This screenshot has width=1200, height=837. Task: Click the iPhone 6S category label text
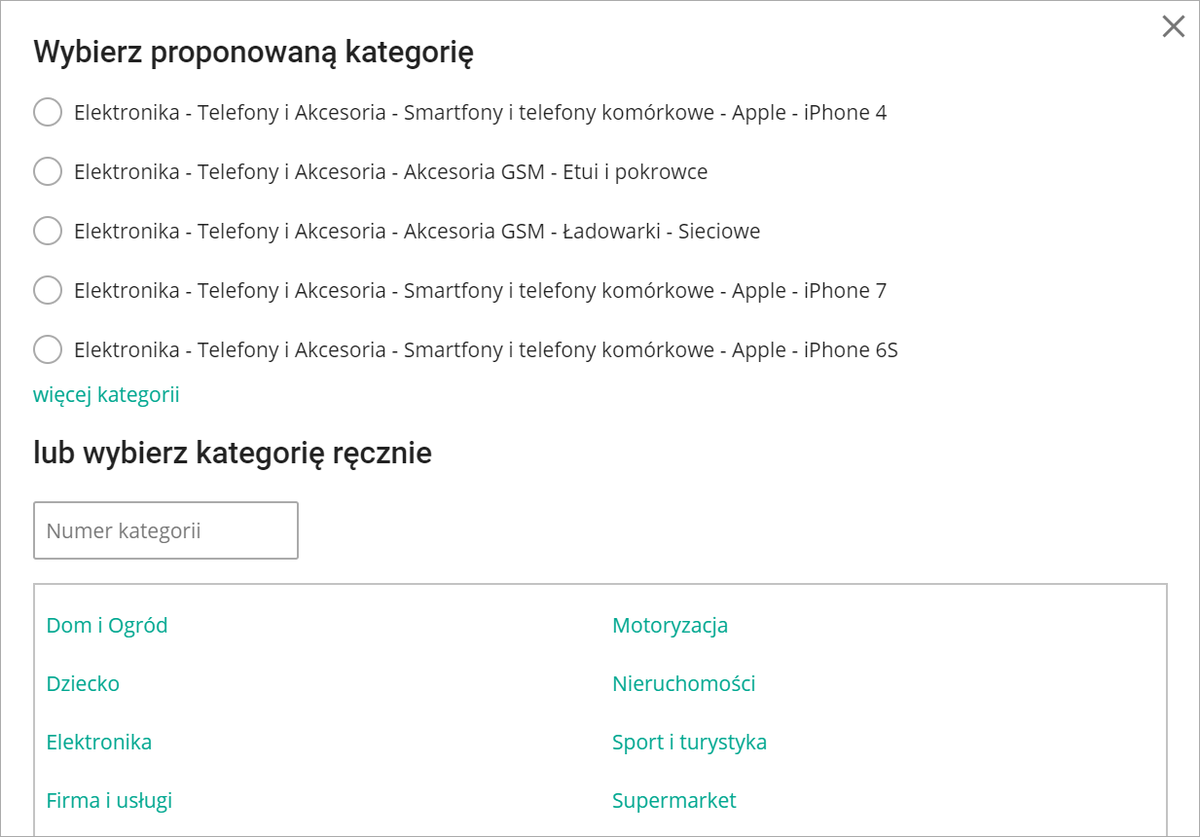click(486, 350)
